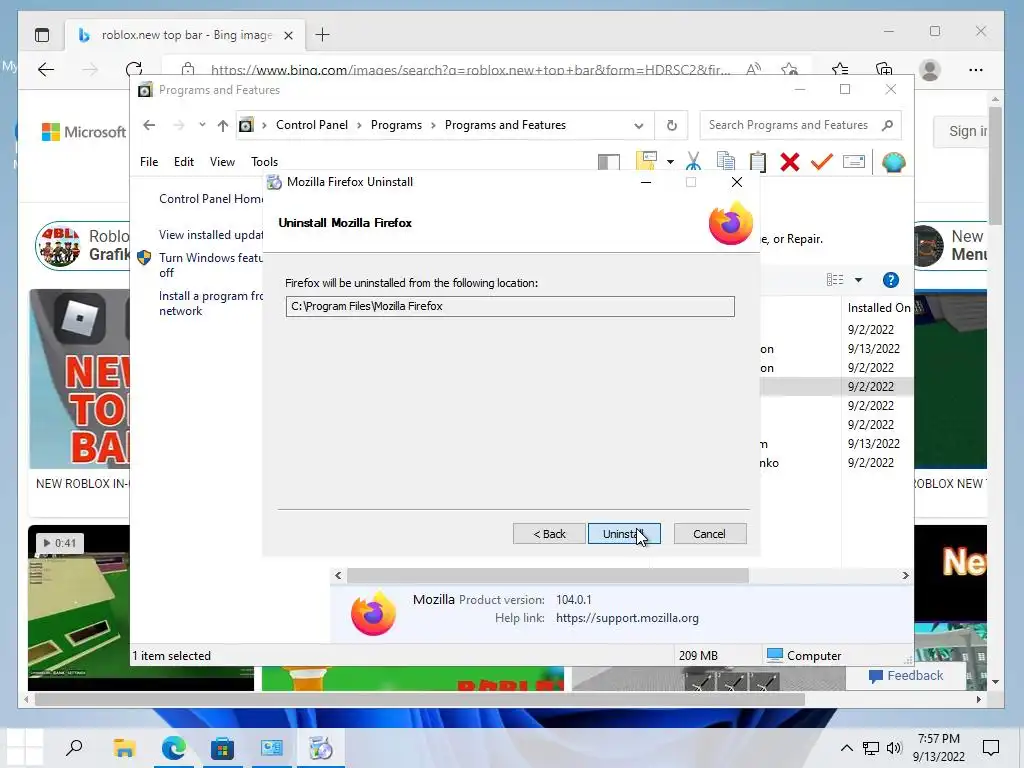Reload the Bing page in Edge

click(x=134, y=69)
